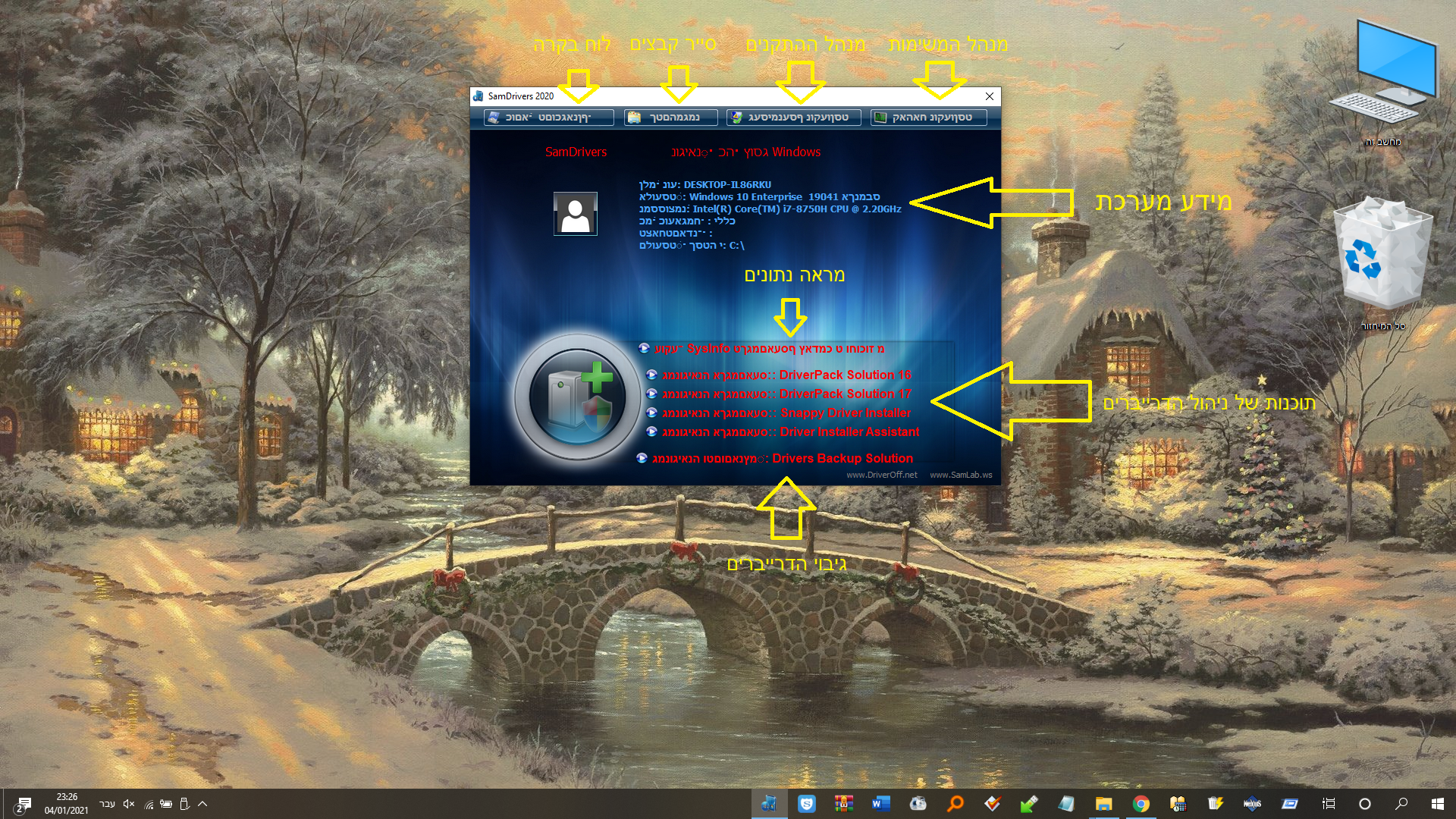Screen dimensions: 1456x819
Task: Open the file explorer button in SamDrivers toolbar
Action: (x=671, y=118)
